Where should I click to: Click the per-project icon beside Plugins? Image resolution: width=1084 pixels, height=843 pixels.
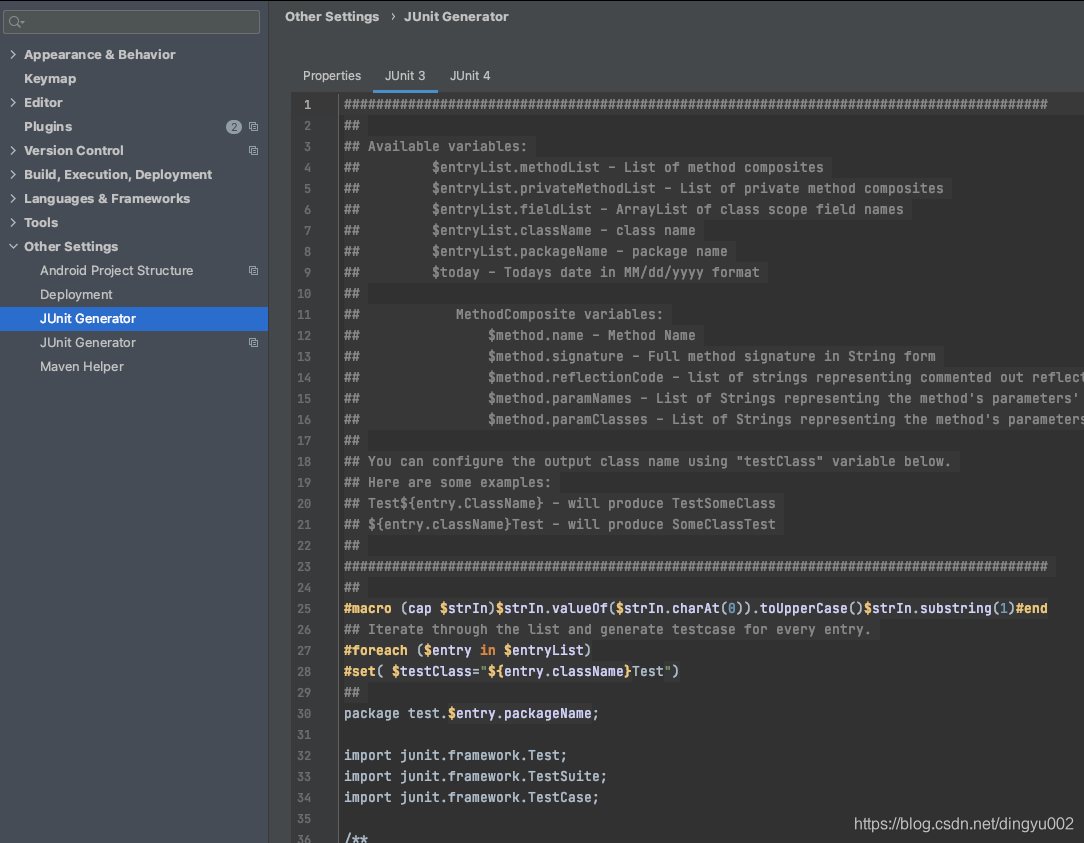point(254,127)
